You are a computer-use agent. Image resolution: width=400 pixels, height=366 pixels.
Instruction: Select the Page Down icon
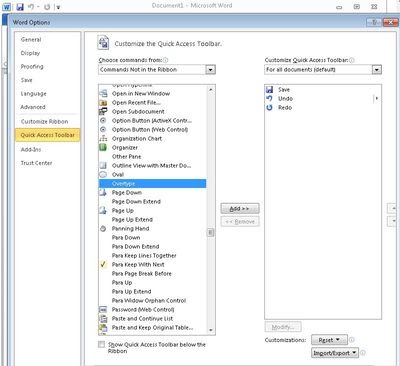coord(103,192)
